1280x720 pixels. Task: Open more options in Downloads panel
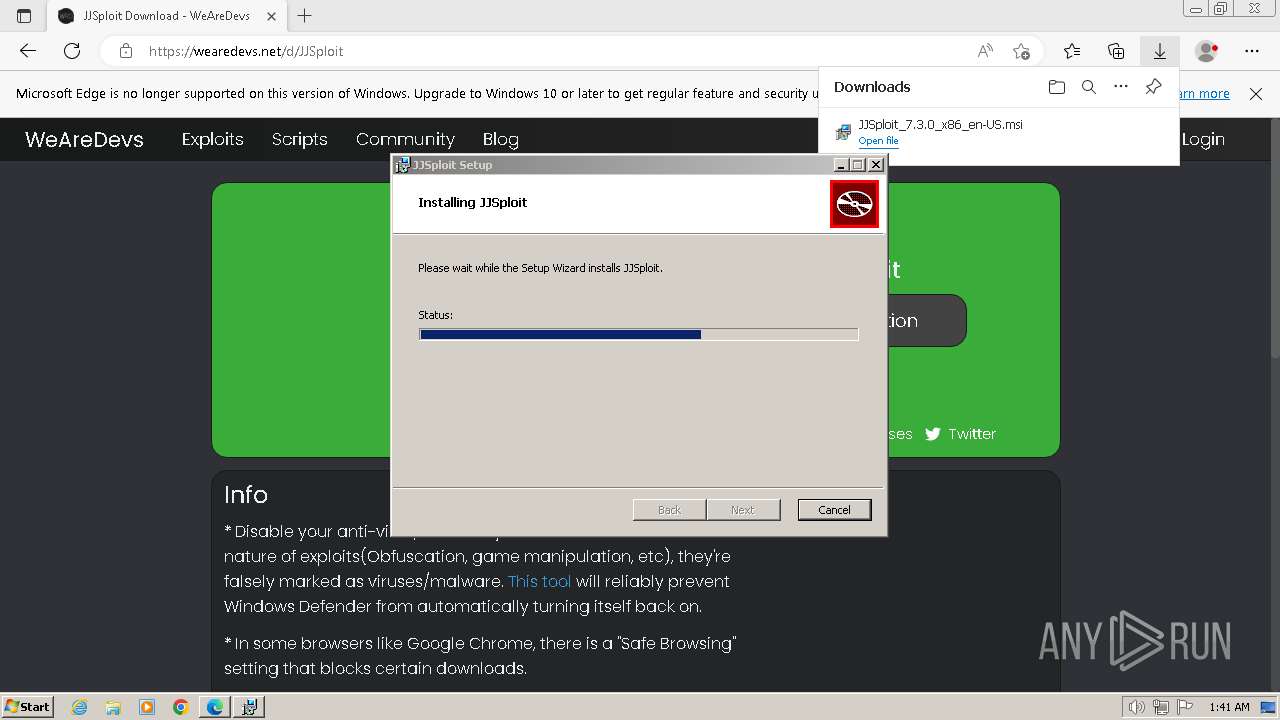pyautogui.click(x=1121, y=87)
